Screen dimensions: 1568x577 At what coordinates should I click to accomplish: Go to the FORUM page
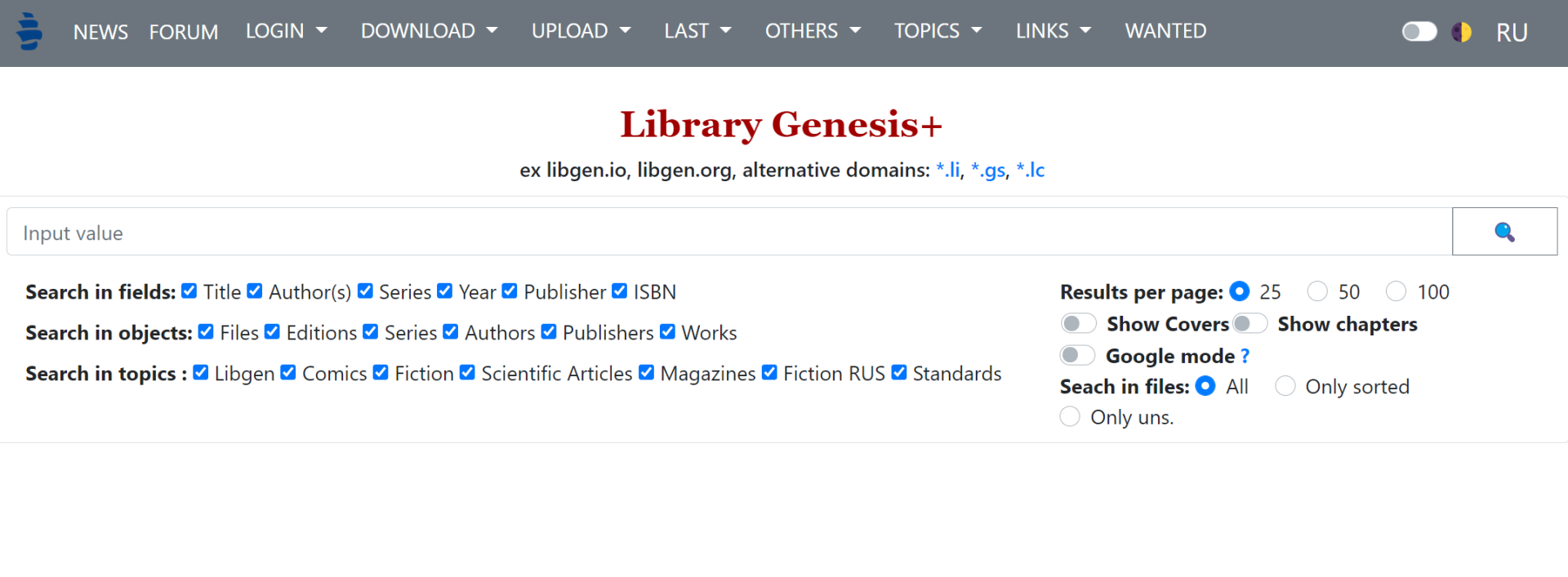184,32
